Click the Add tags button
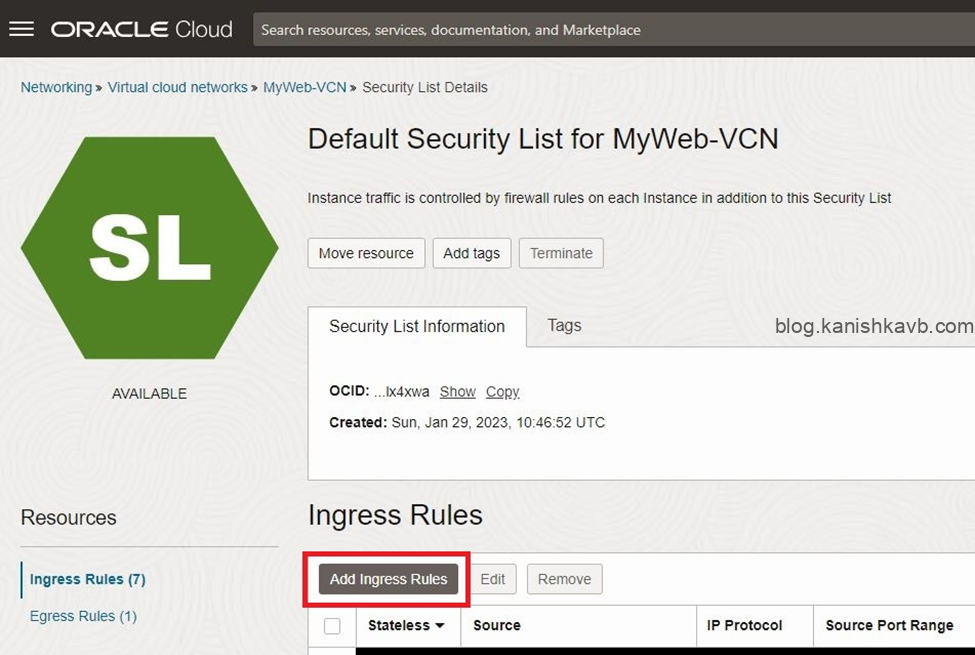 click(x=471, y=253)
